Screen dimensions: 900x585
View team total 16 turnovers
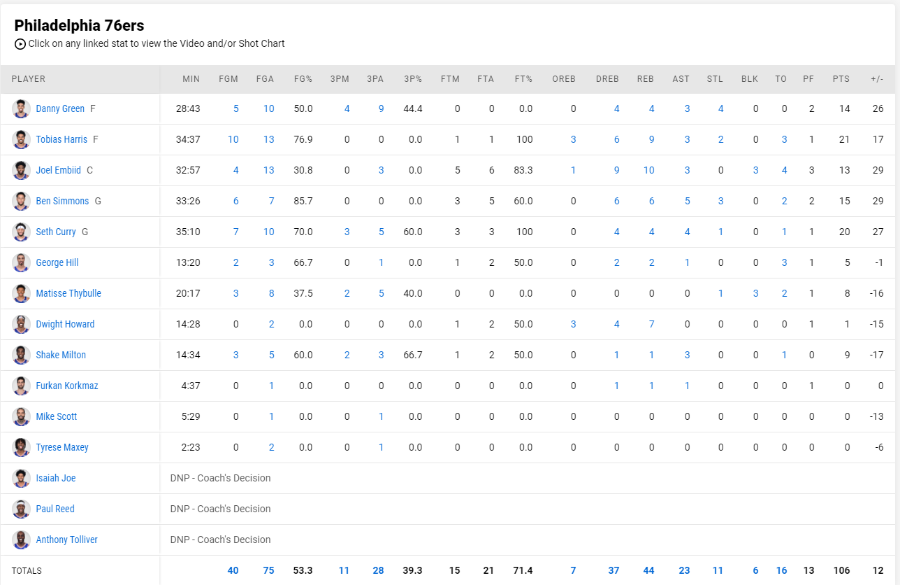pyautogui.click(x=782, y=571)
